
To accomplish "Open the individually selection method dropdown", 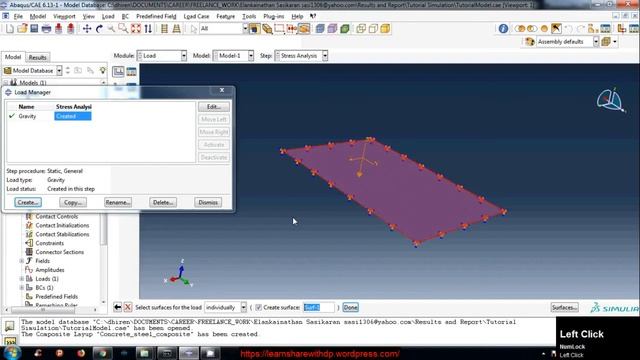I will click(226, 307).
